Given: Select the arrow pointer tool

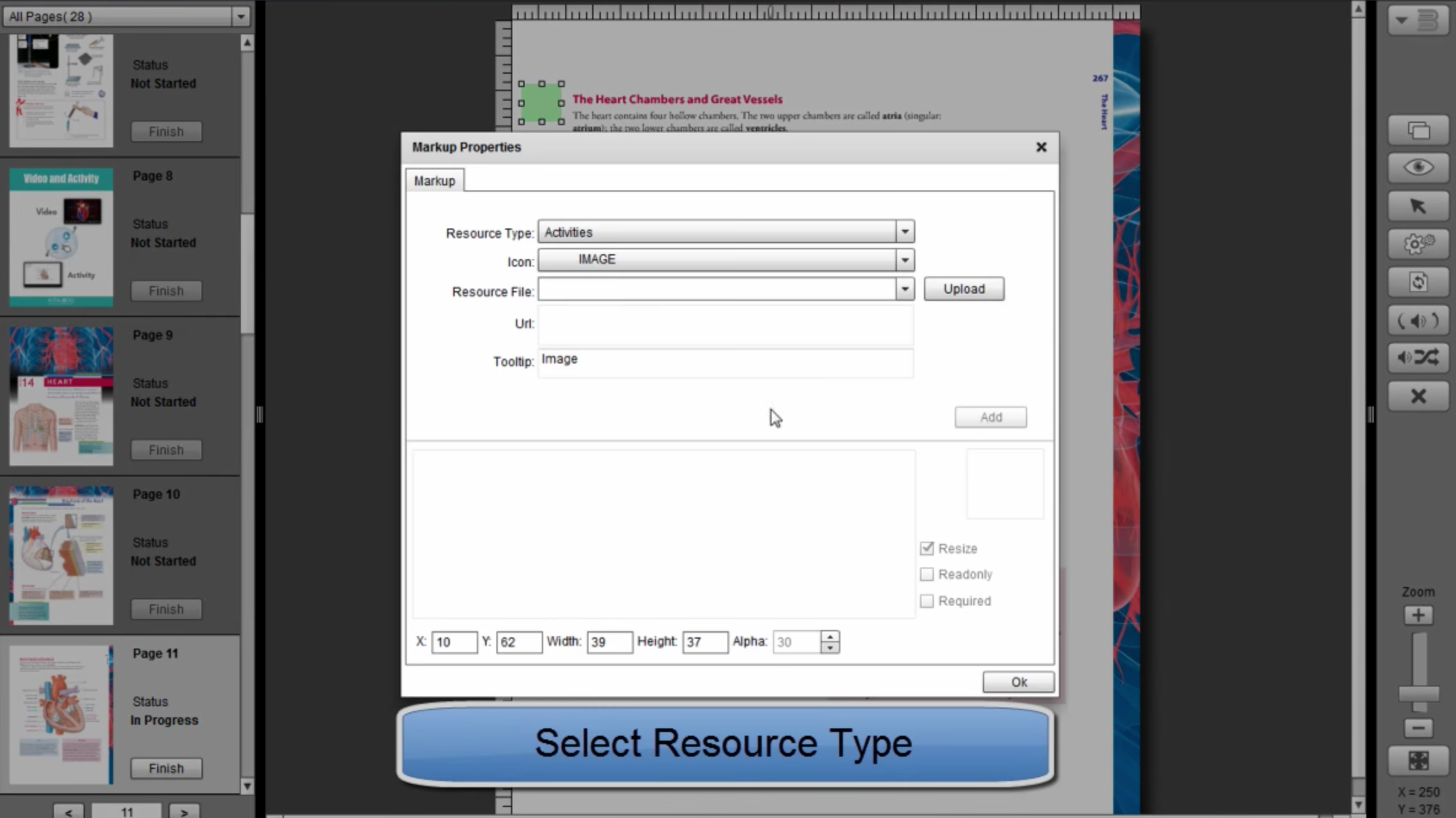Looking at the screenshot, I should pyautogui.click(x=1418, y=206).
